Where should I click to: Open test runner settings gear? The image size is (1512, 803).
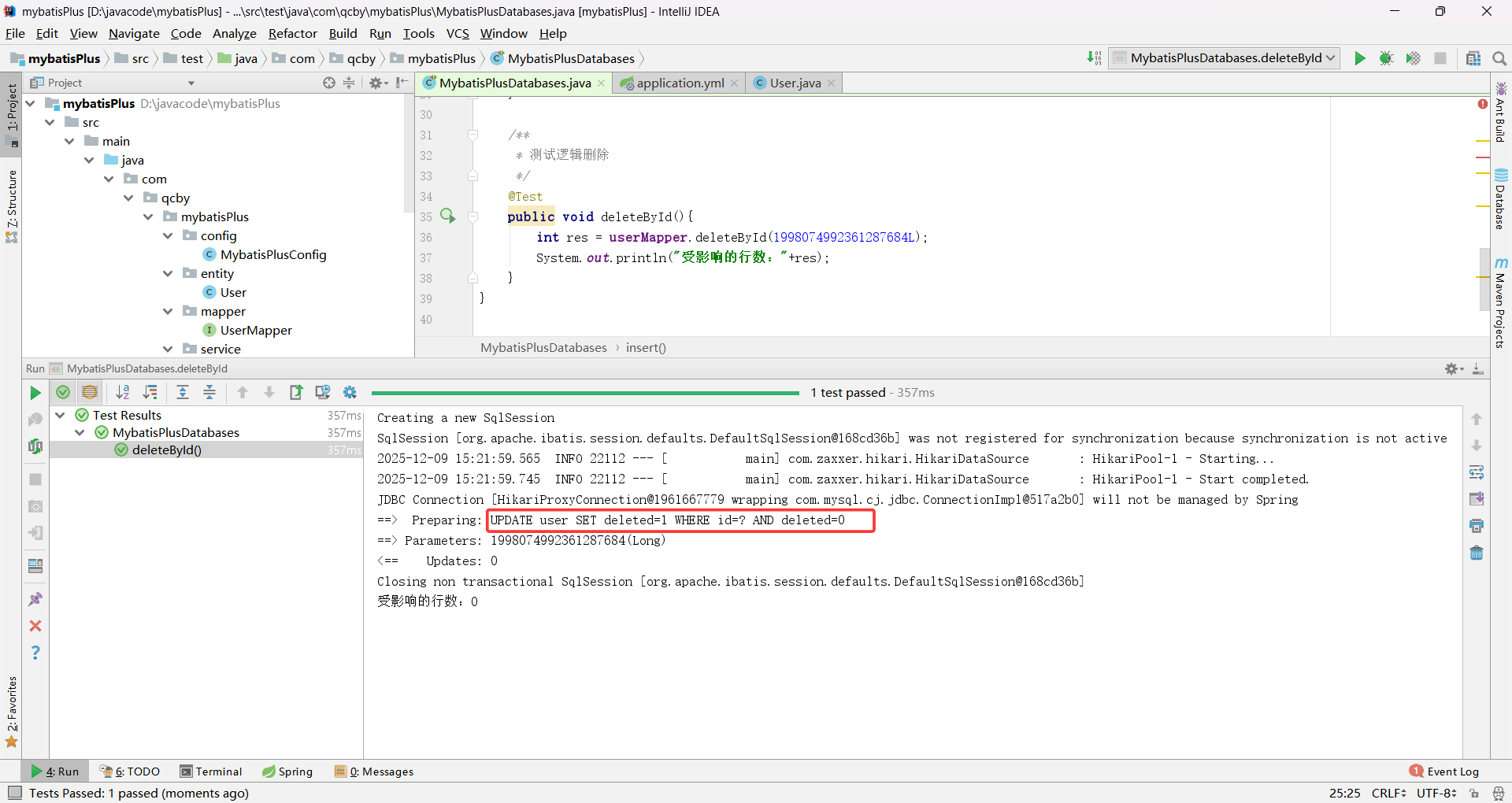point(350,392)
